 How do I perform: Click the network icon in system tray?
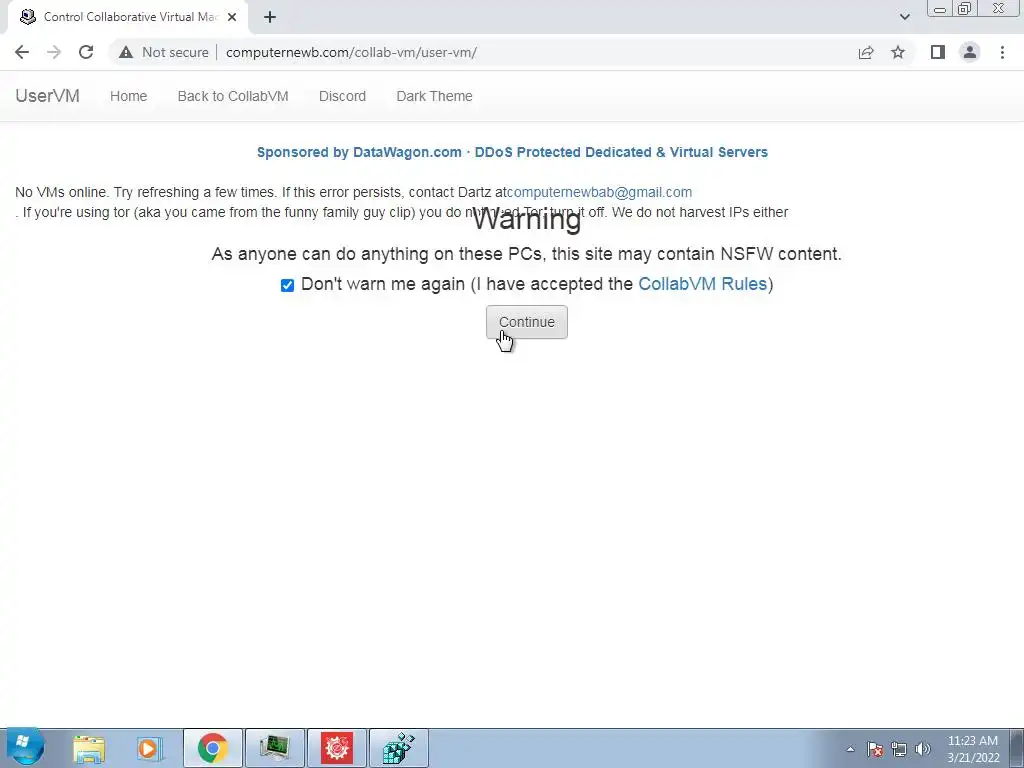[899, 749]
